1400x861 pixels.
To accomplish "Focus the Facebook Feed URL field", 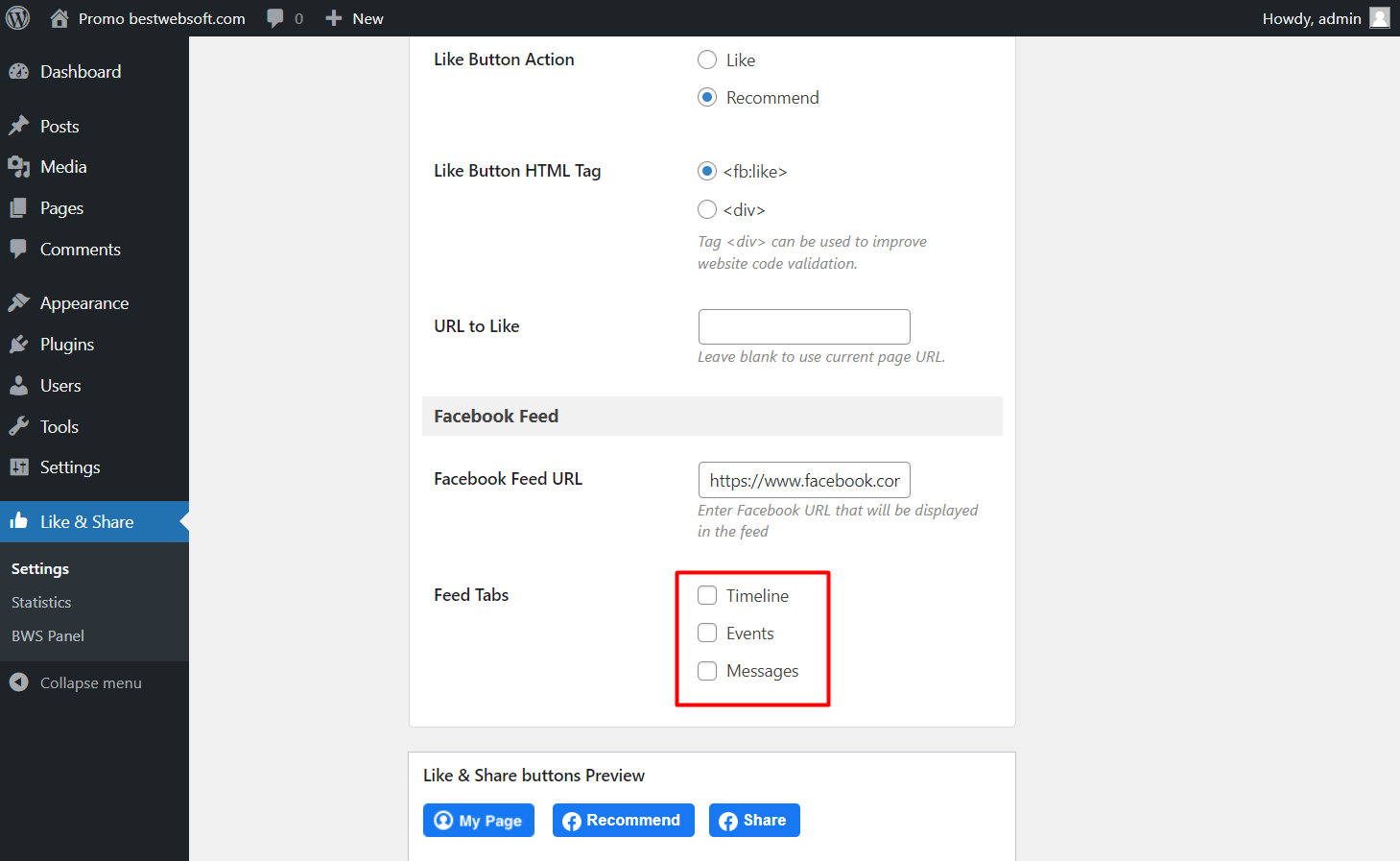I will tap(804, 480).
